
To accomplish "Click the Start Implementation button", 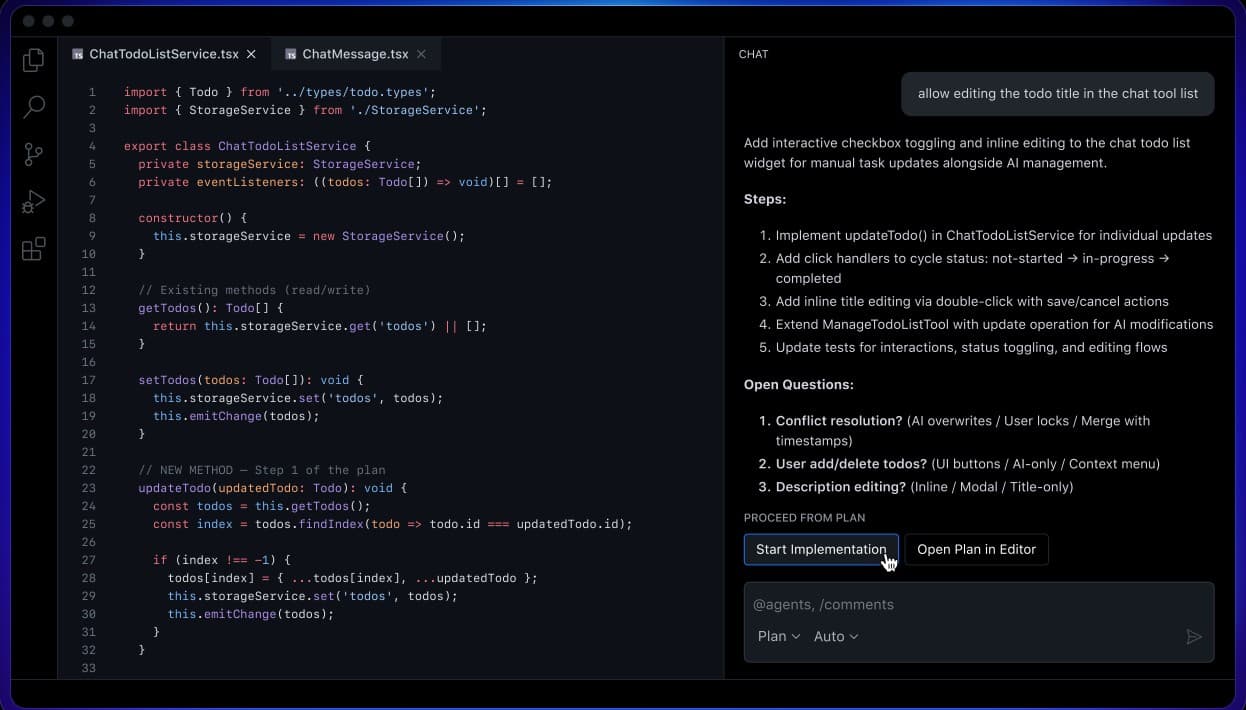I will tap(821, 549).
